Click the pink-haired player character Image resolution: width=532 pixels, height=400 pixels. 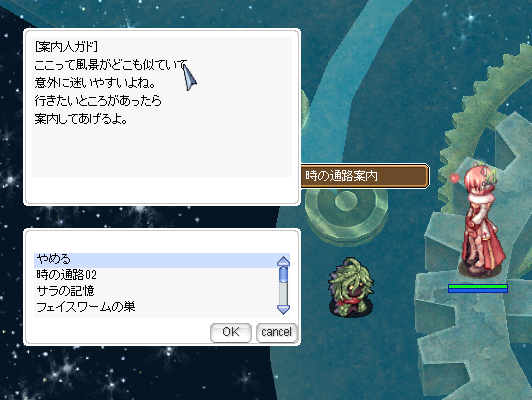point(481,219)
